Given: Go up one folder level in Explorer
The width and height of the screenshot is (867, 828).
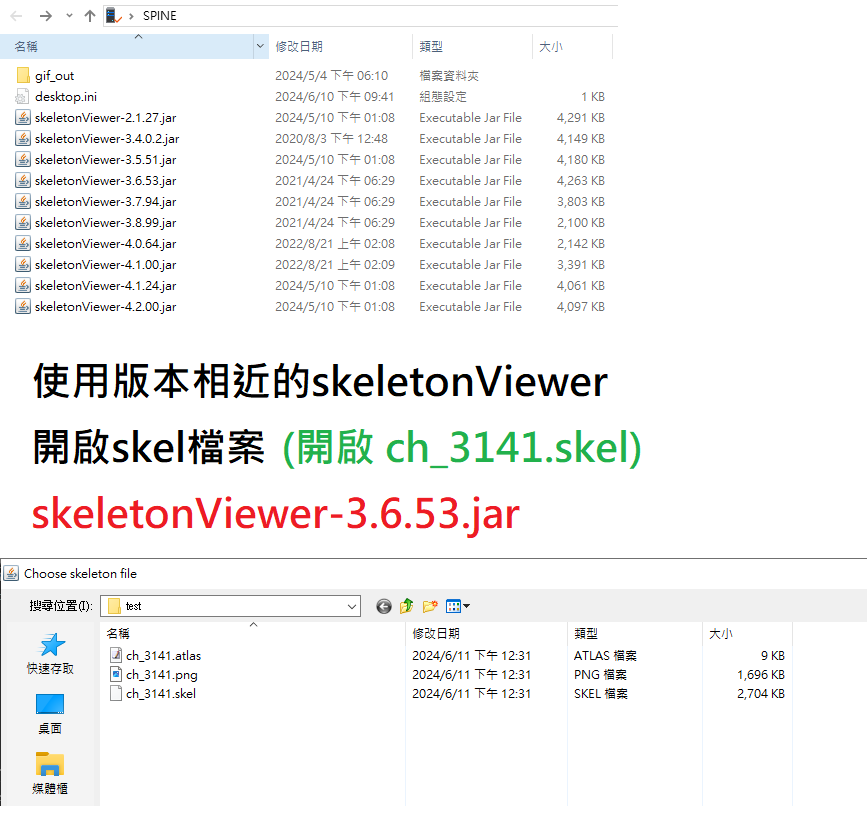Looking at the screenshot, I should [x=90, y=16].
